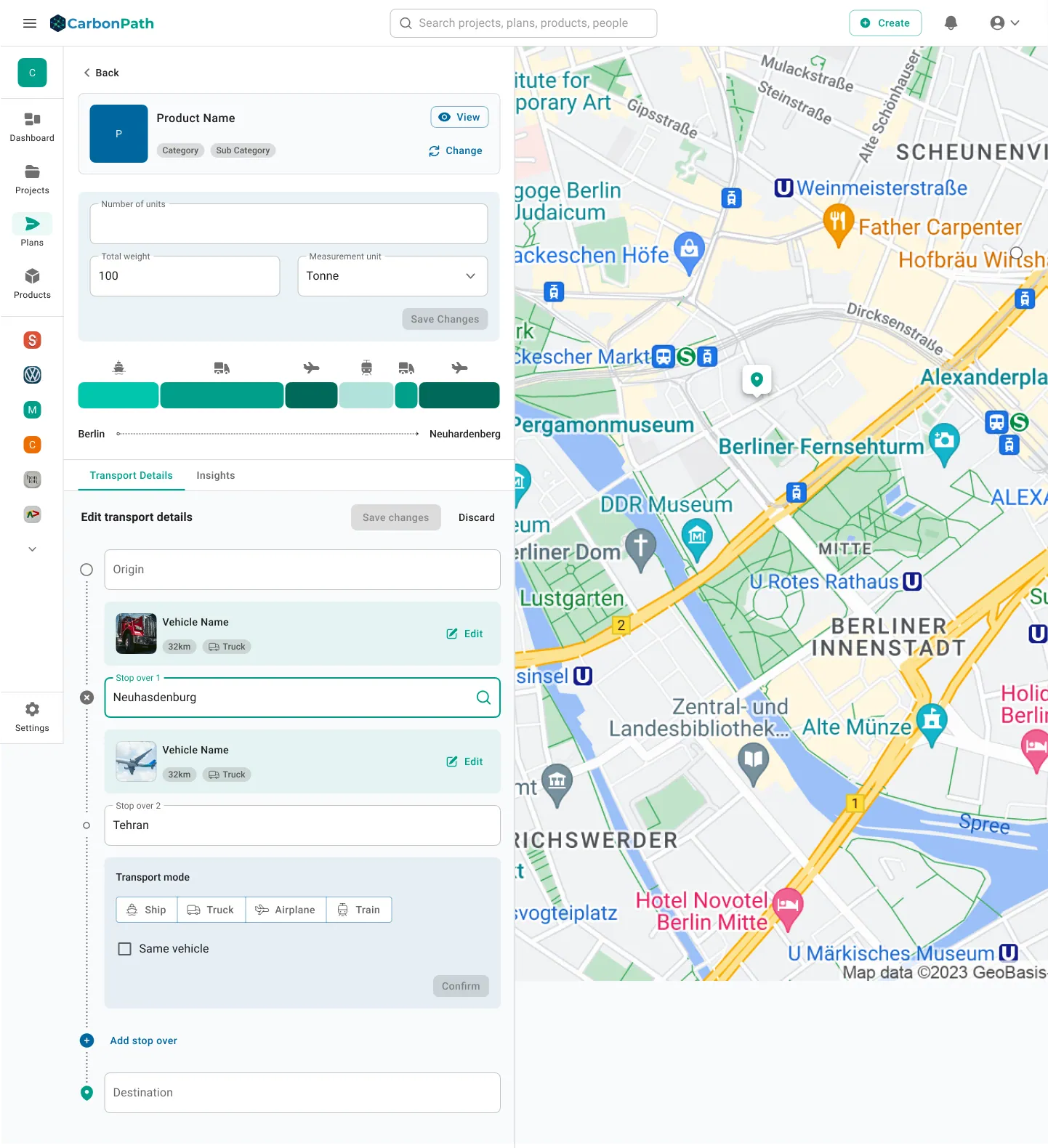Click the Sub Category tag
This screenshot has width=1048, height=1148.
[x=243, y=150]
